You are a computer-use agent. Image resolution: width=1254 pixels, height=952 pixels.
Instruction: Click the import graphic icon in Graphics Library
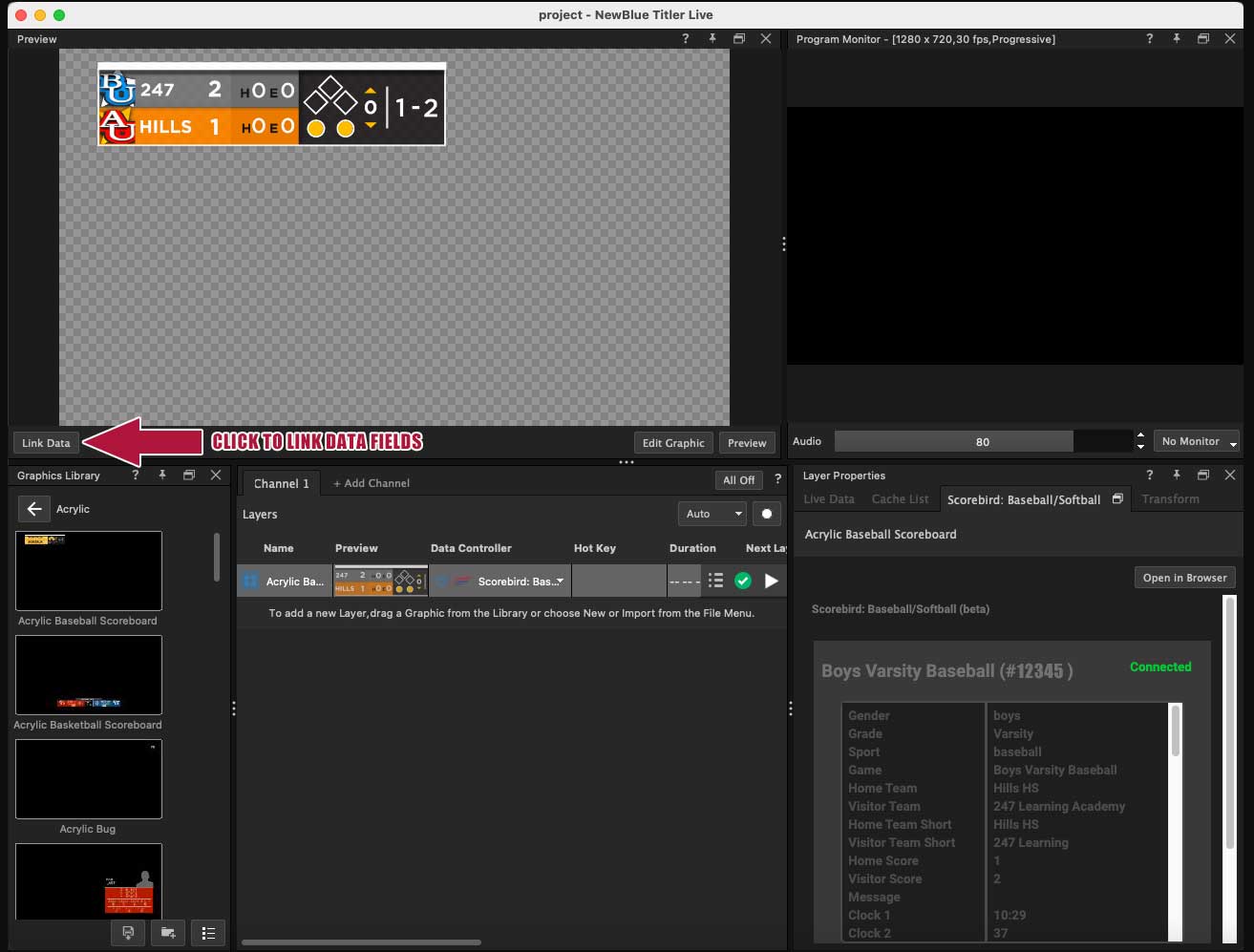tap(128, 933)
